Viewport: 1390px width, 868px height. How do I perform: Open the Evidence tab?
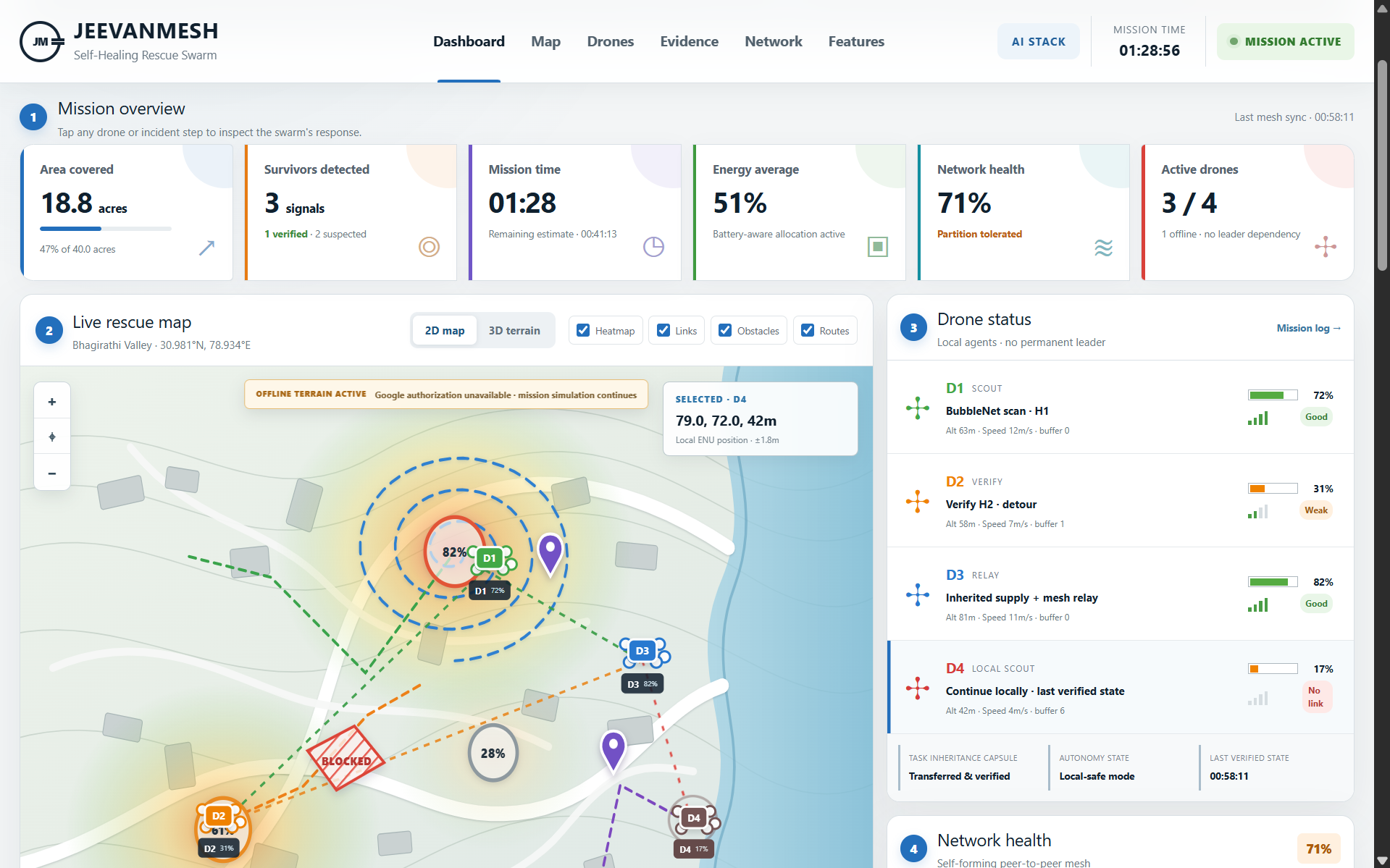point(689,41)
